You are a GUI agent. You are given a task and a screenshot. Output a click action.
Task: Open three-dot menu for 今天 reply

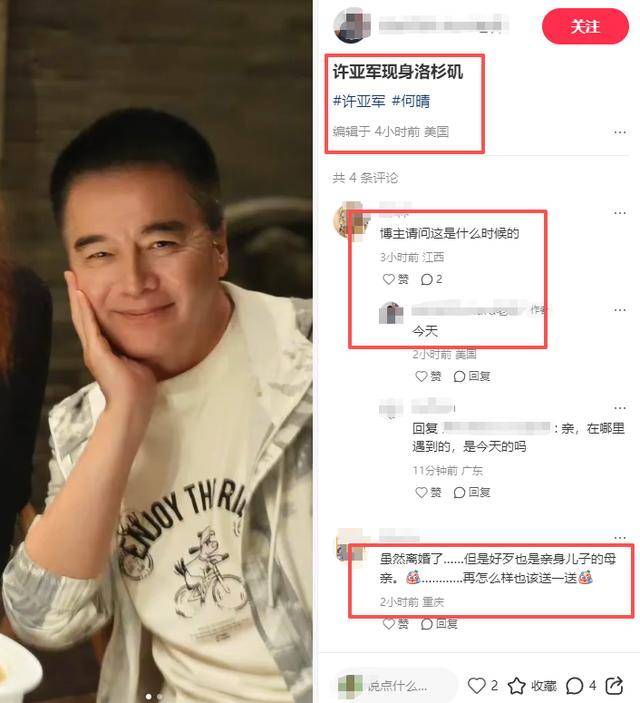620,310
